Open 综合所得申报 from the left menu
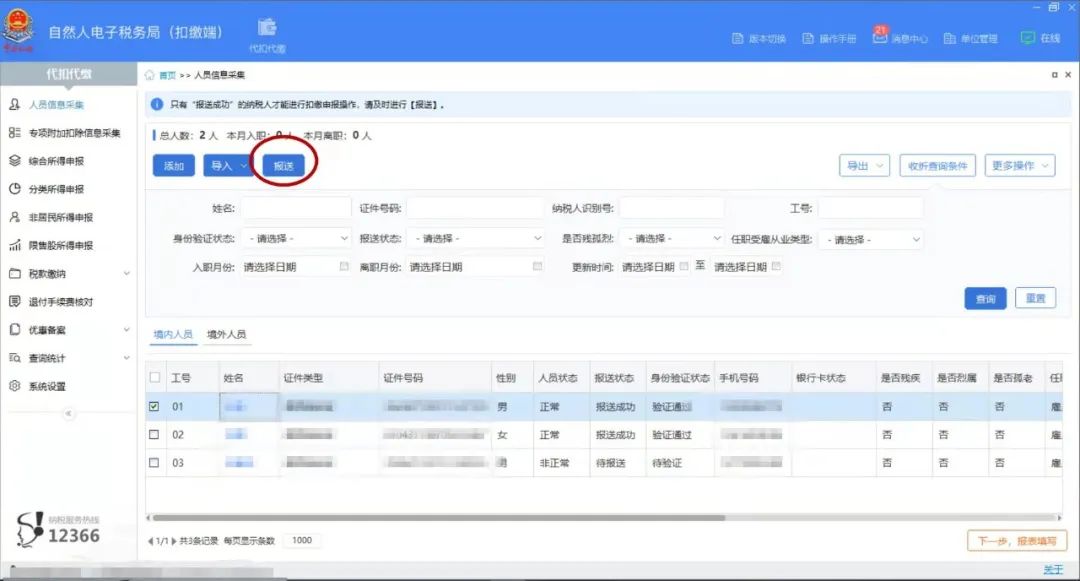 click(x=57, y=160)
